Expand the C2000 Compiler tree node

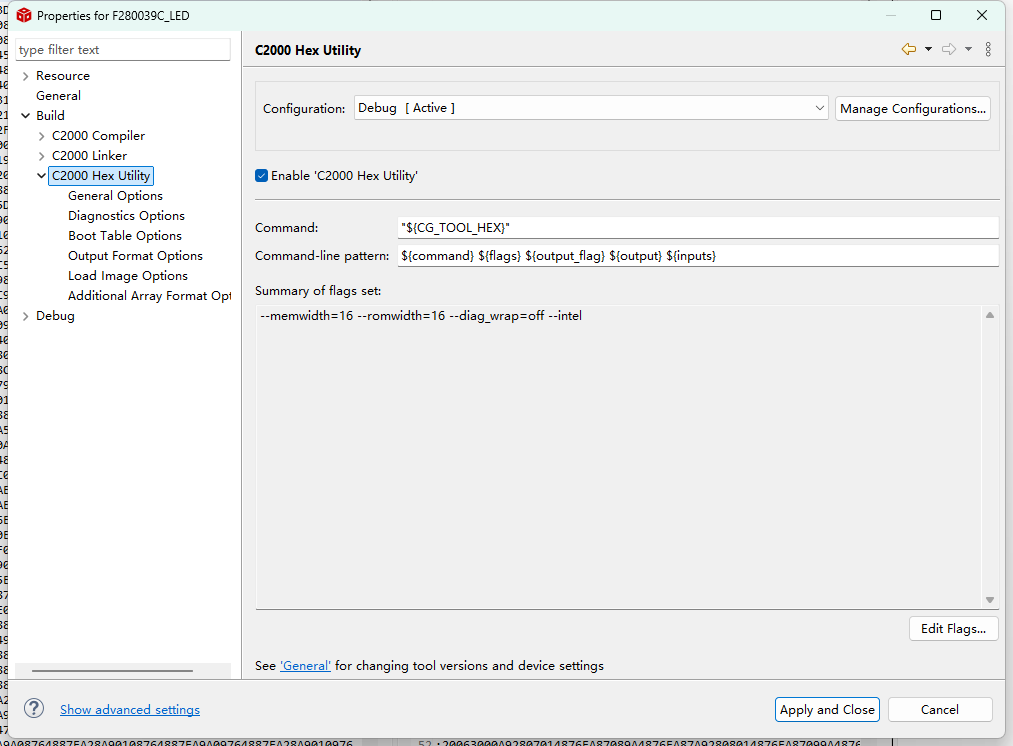(41, 136)
